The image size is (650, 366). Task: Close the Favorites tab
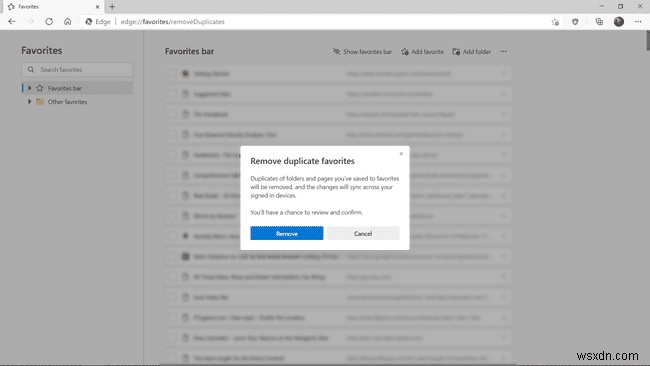97,7
